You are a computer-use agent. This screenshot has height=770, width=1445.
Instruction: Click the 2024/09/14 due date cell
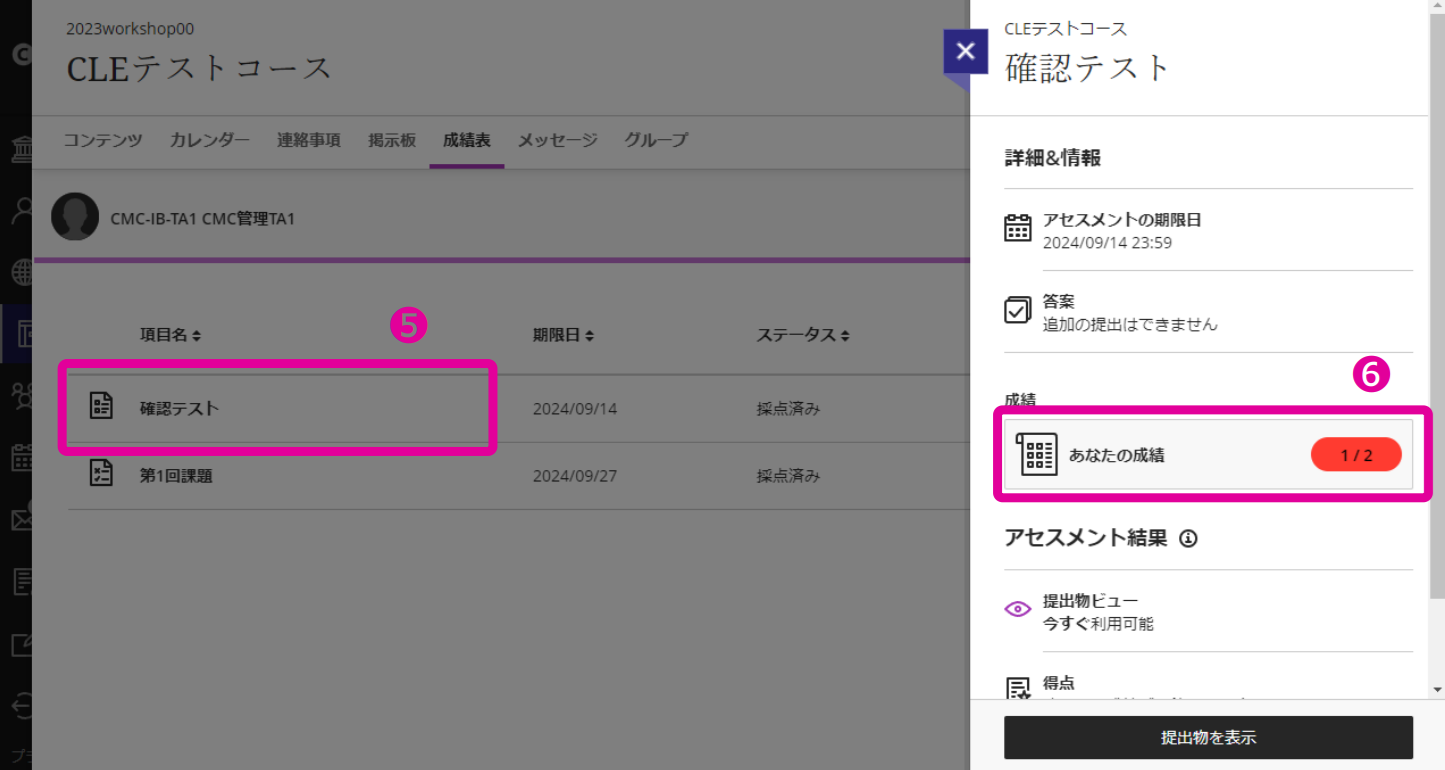[x=575, y=408]
